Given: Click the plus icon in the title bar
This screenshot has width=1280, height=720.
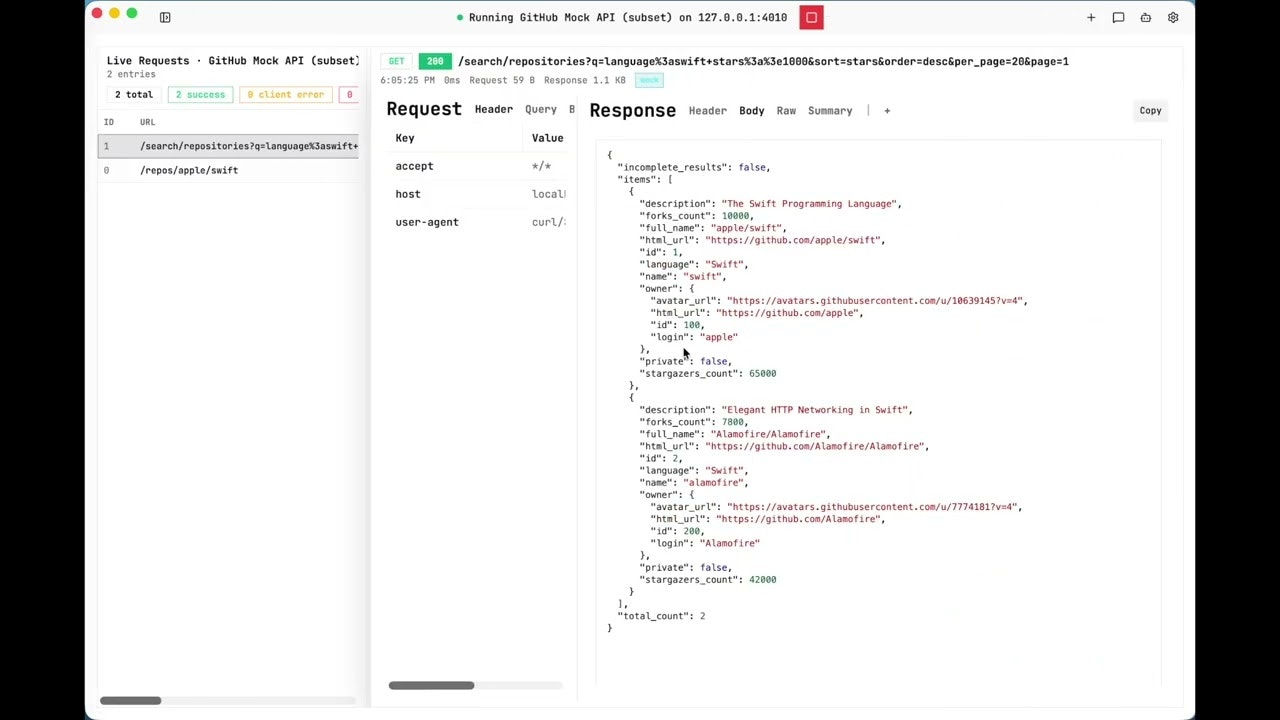Looking at the screenshot, I should click(x=1091, y=17).
